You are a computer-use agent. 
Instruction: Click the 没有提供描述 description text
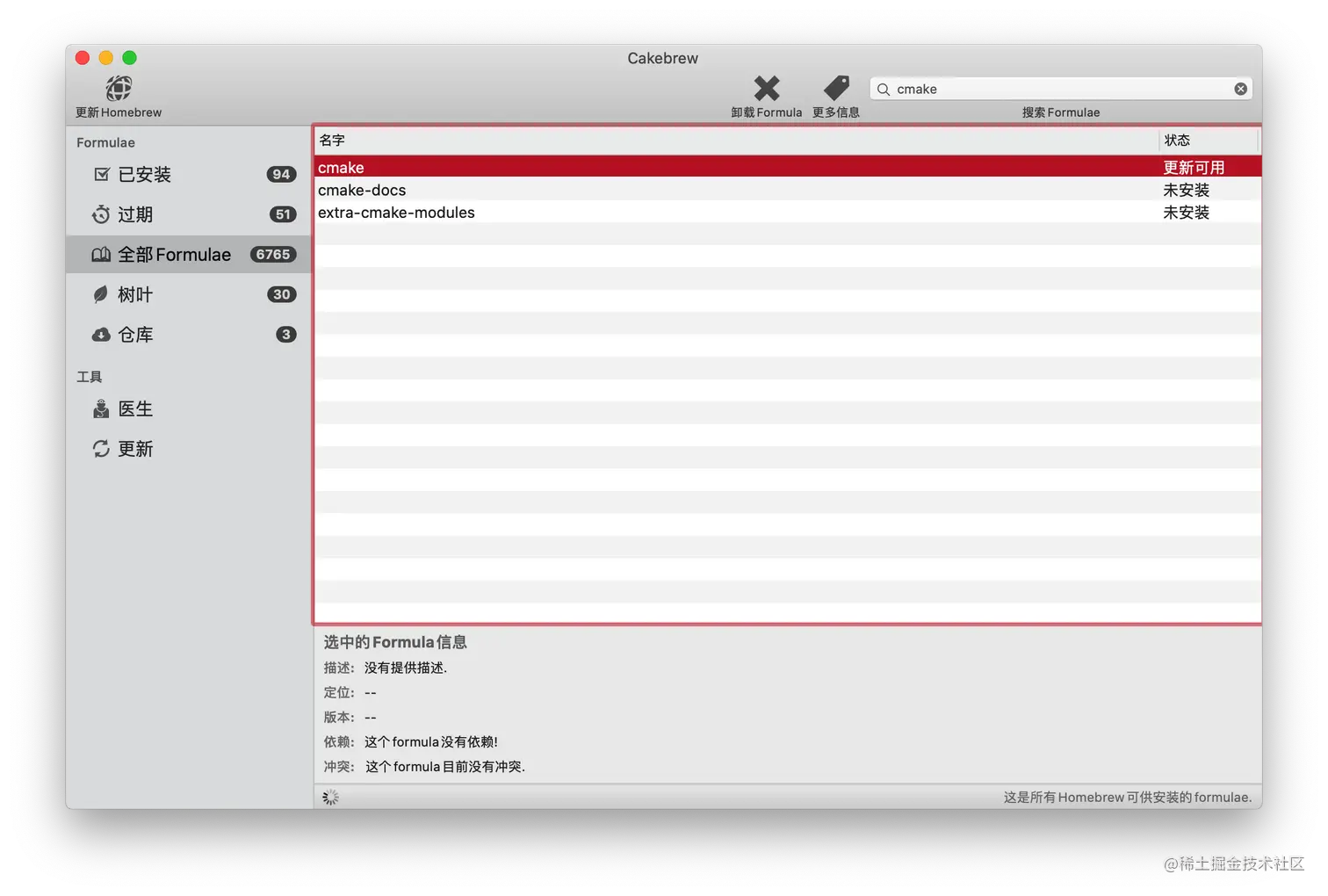click(406, 668)
